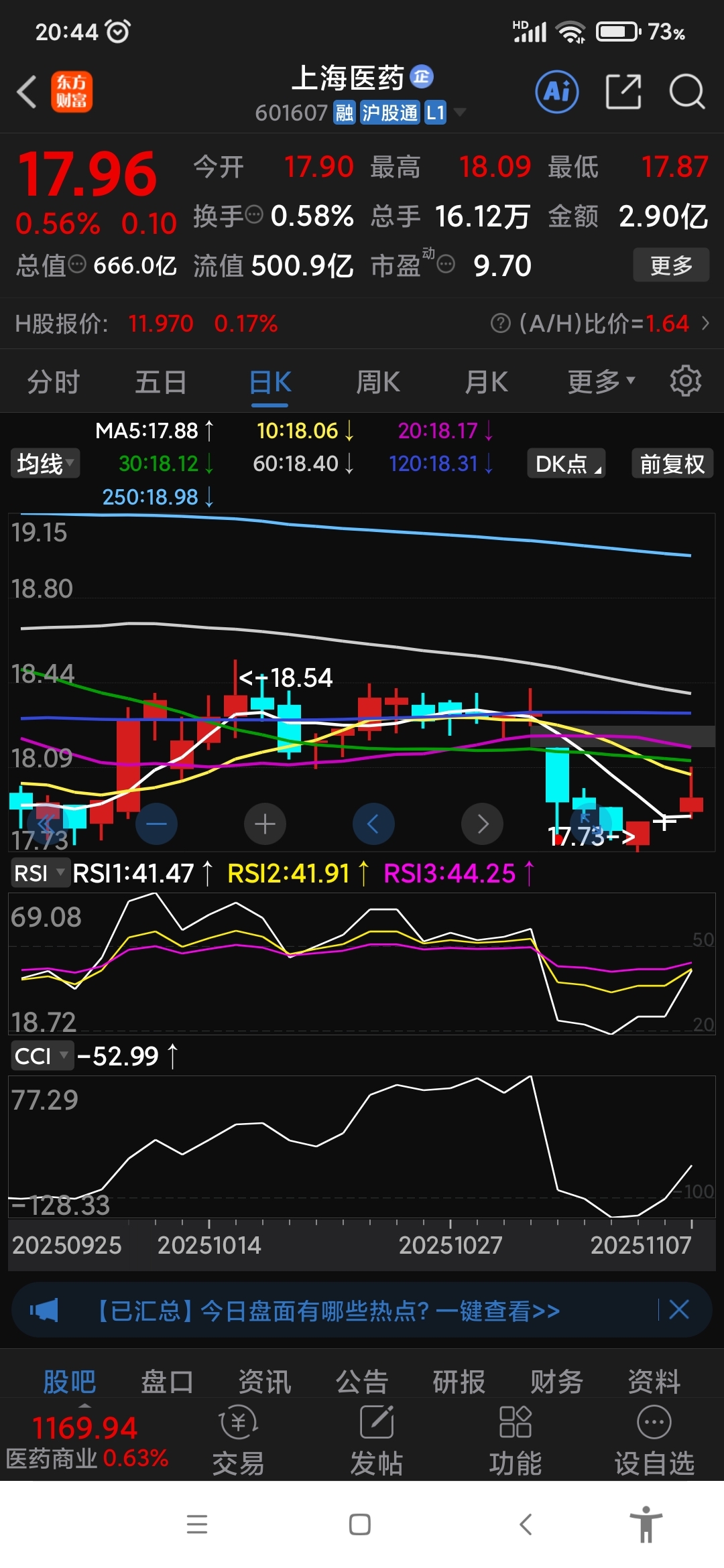Open stock search magnifier icon

click(x=687, y=91)
